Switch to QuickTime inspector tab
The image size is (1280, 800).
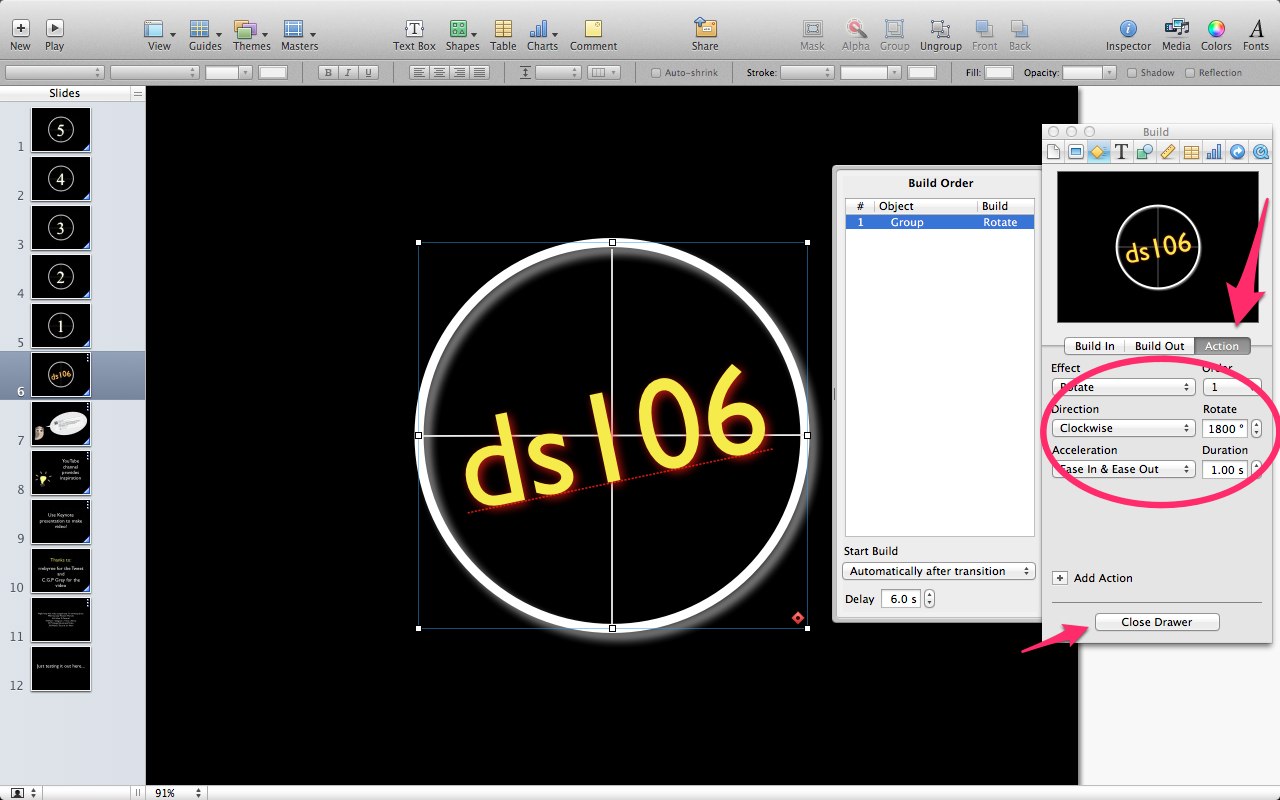[1260, 152]
